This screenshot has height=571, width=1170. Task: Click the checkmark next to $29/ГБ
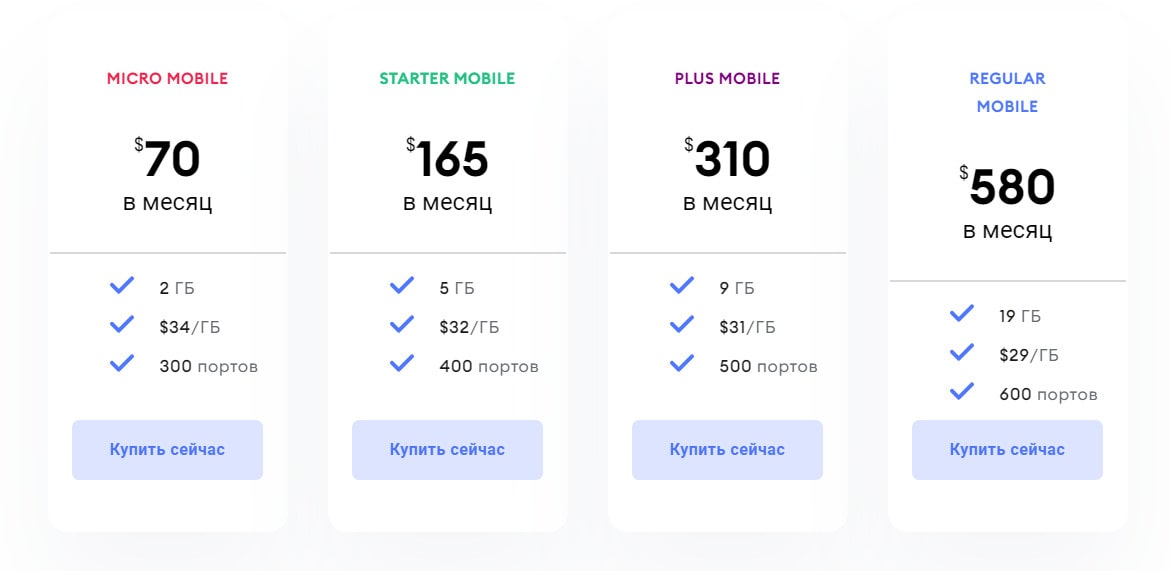coord(962,352)
